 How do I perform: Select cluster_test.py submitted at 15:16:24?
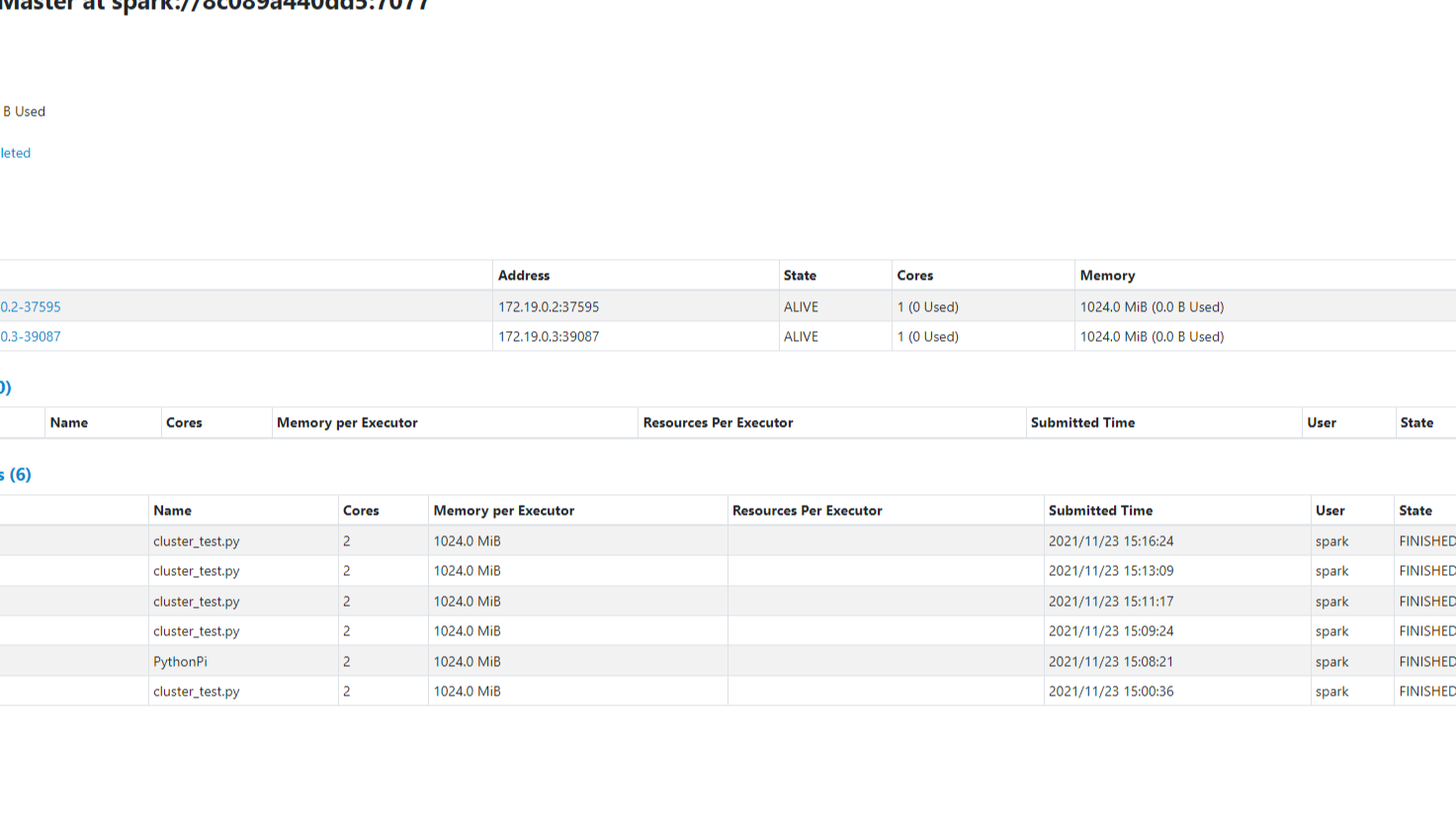pyautogui.click(x=197, y=541)
